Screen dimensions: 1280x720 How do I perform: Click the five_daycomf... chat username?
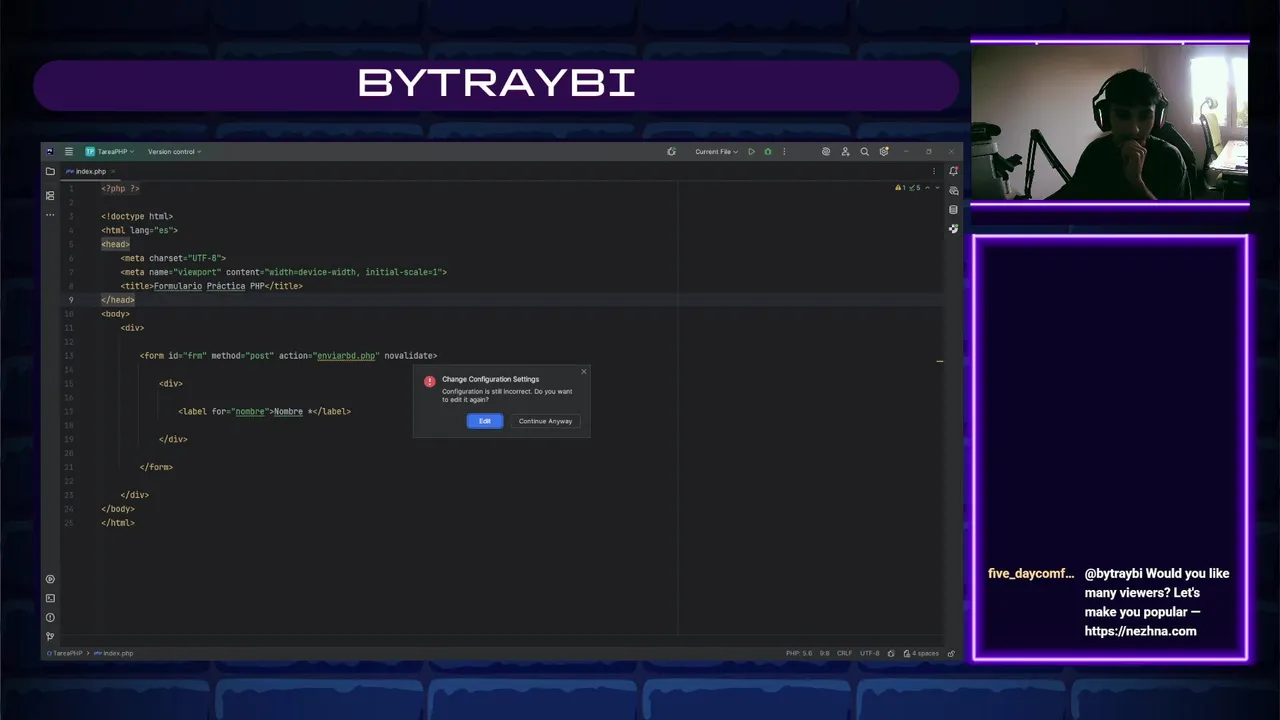[1031, 574]
